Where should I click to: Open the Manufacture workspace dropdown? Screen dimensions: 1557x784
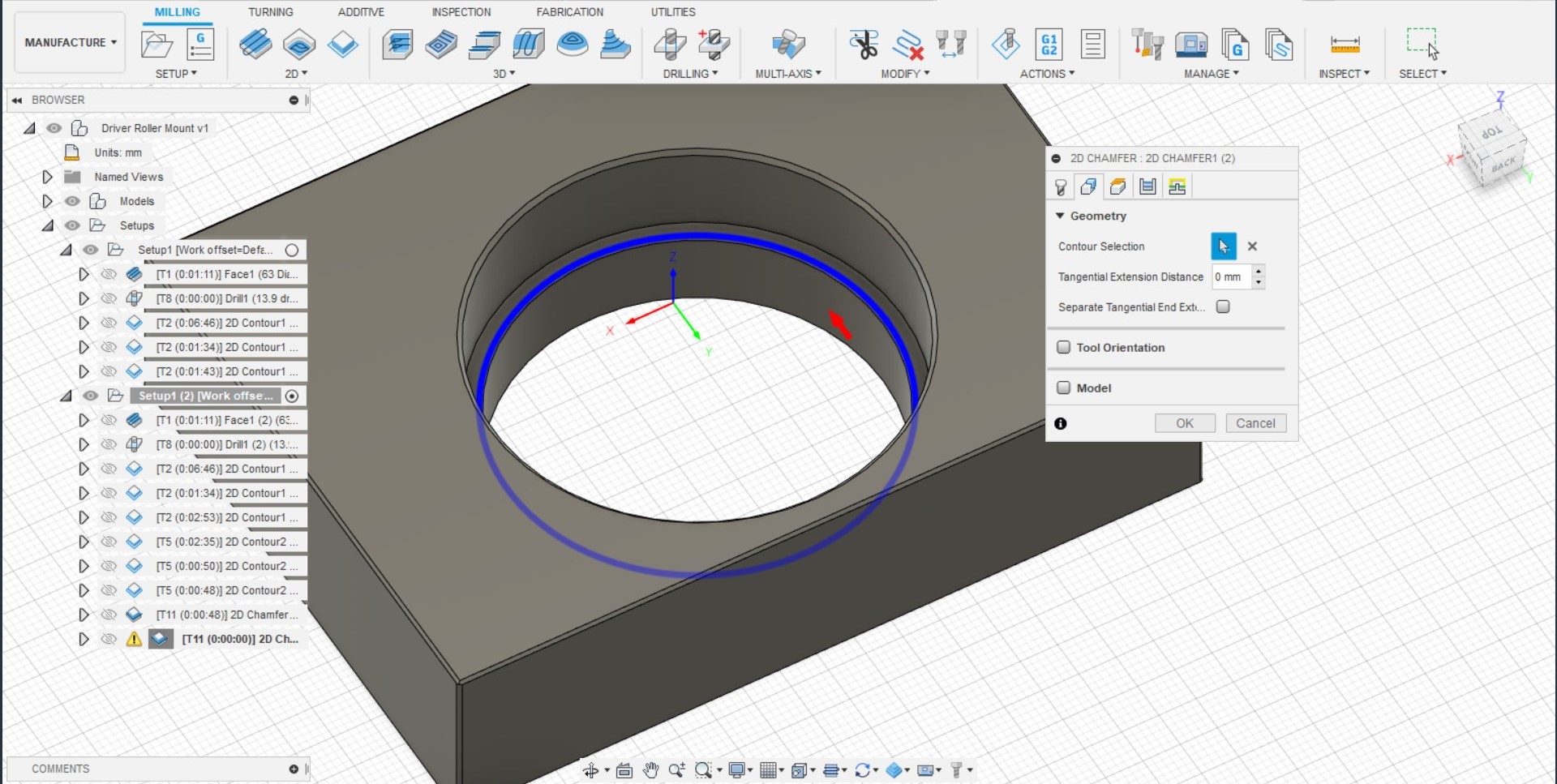tap(69, 42)
